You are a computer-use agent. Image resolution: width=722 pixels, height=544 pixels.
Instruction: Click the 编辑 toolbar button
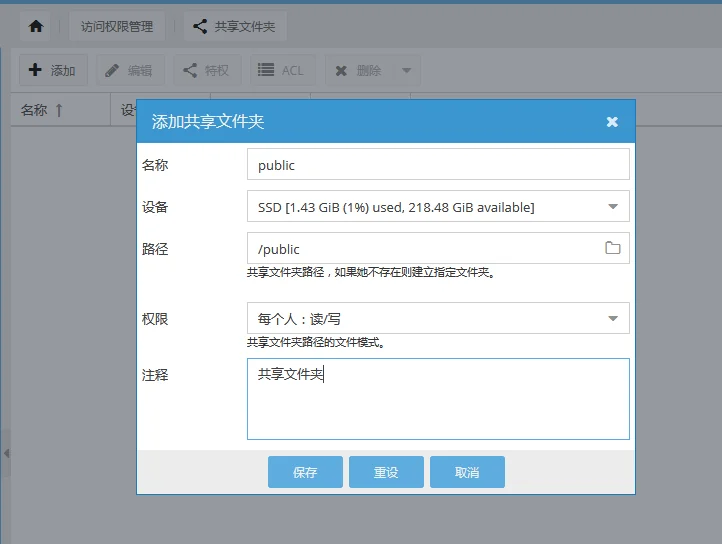click(x=130, y=70)
